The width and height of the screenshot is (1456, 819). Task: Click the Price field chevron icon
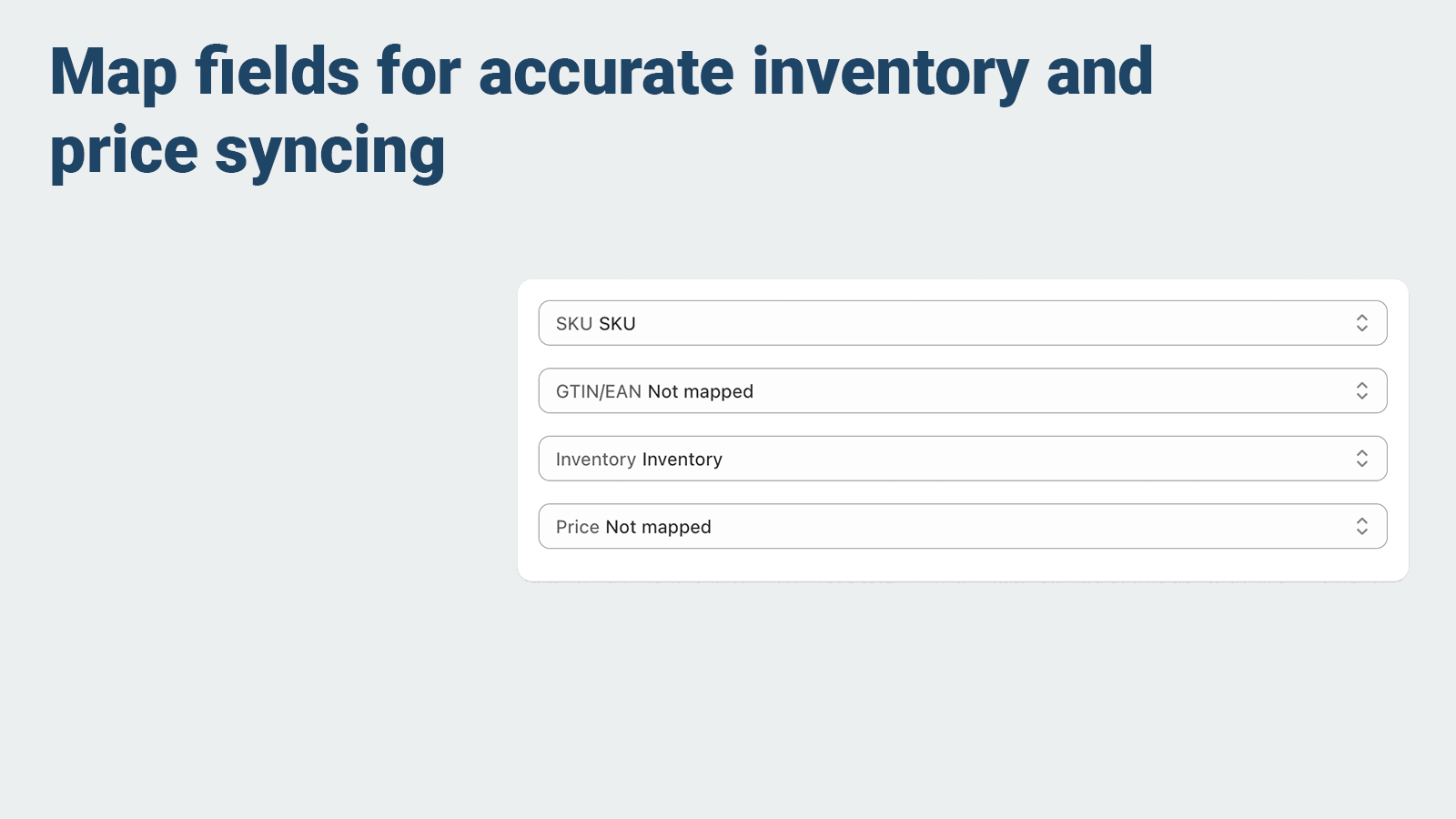(1362, 526)
